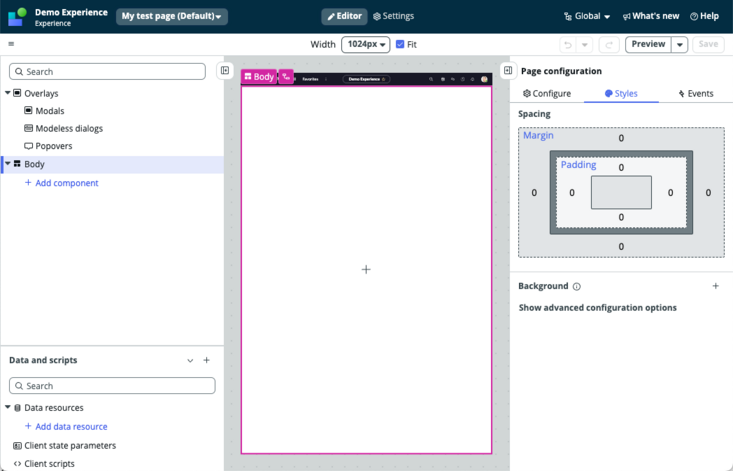The image size is (733, 471).
Task: Open the My test page (Default) dropdown
Action: pyautogui.click(x=172, y=16)
